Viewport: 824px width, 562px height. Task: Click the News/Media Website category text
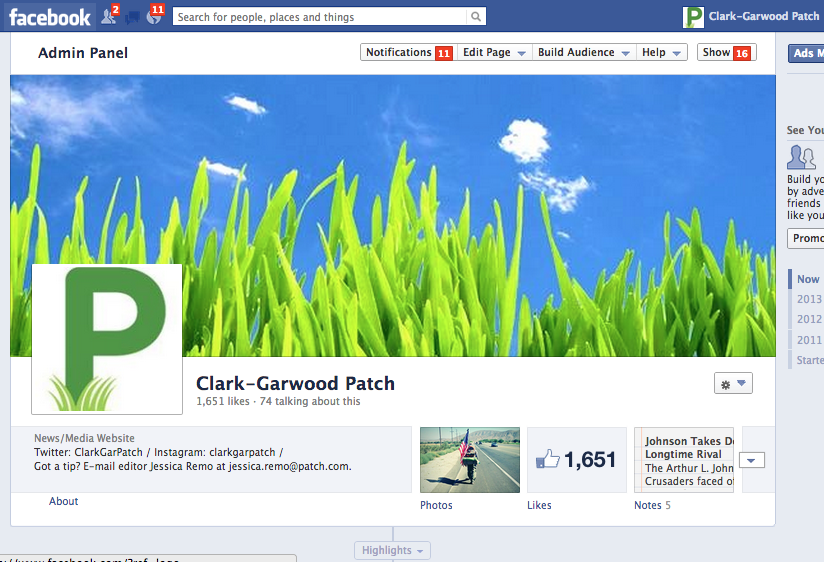(x=84, y=438)
